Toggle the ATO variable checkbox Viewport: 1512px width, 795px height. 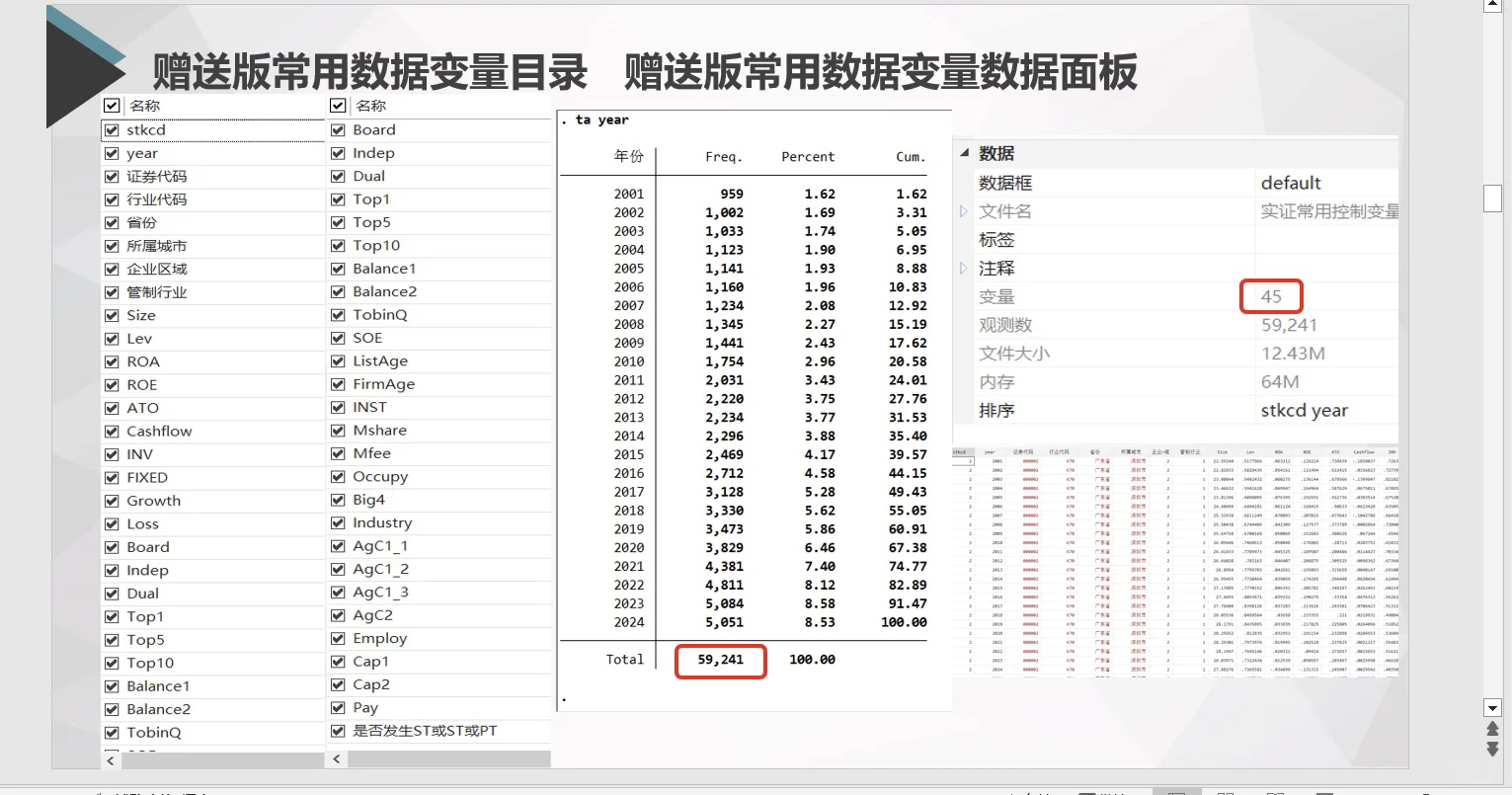point(112,408)
